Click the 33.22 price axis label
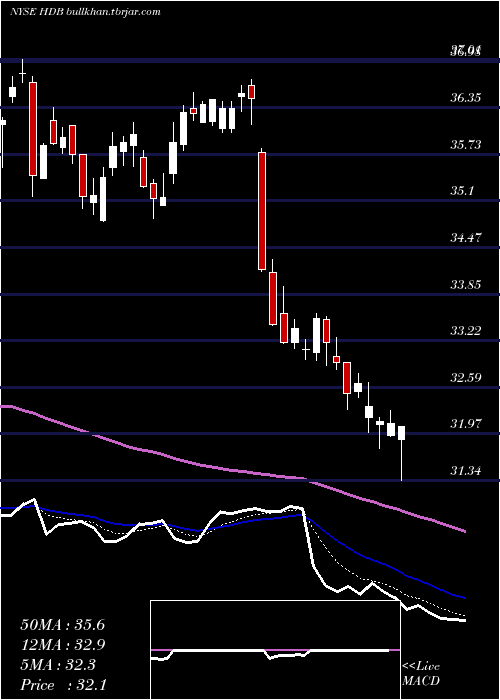Image resolution: width=500 pixels, height=700 pixels. coord(466,331)
